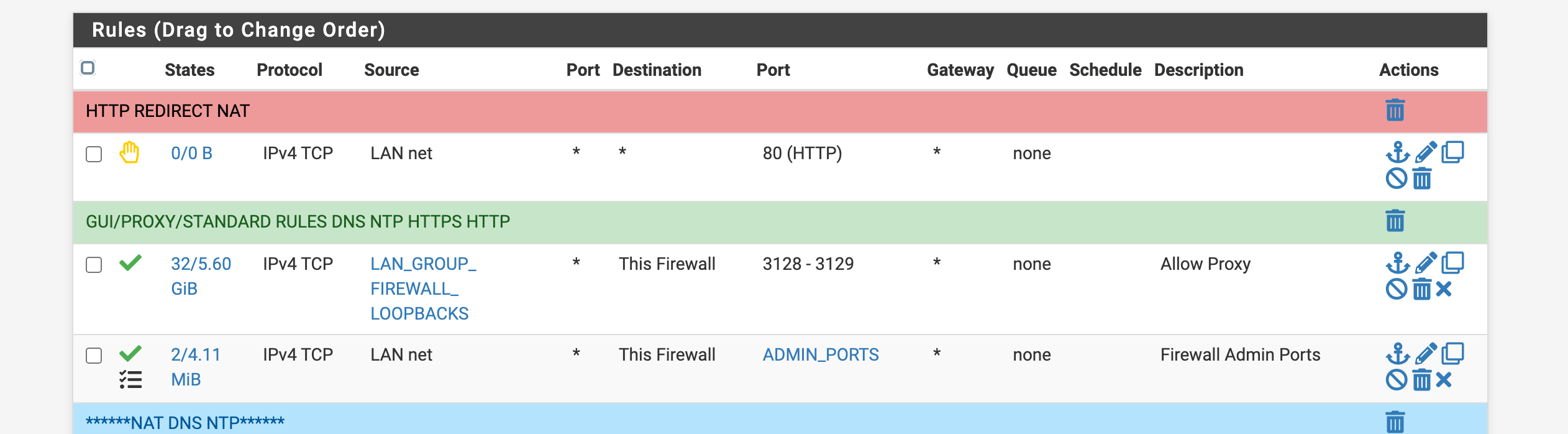This screenshot has height=434, width=1568.
Task: Delete the GUI/PROXY/STANDARD RULES separator
Action: pyautogui.click(x=1395, y=221)
